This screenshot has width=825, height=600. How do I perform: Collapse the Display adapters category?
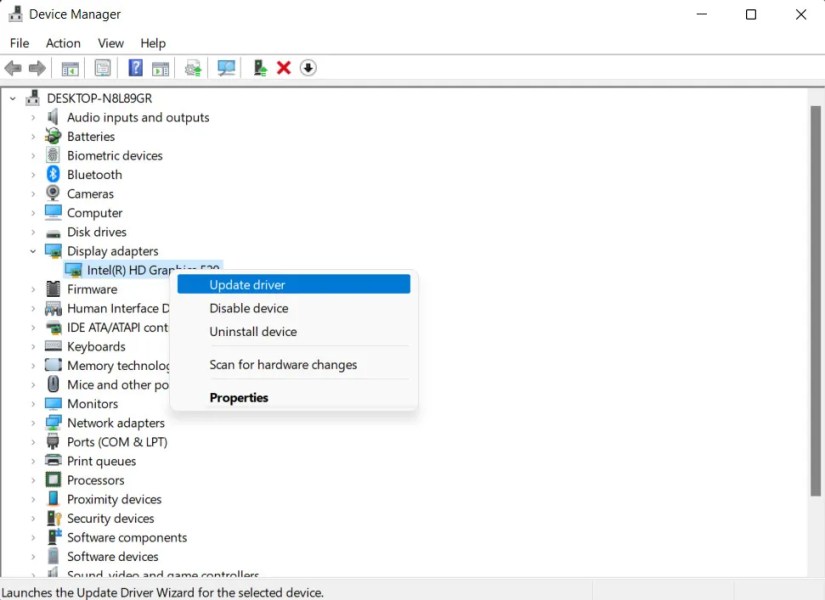(x=33, y=251)
